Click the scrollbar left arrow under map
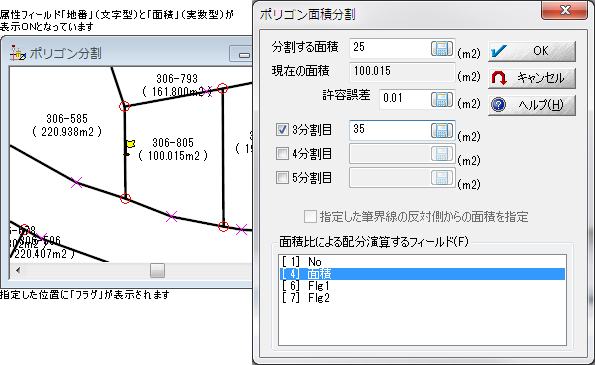The width and height of the screenshot is (595, 365). [18, 271]
